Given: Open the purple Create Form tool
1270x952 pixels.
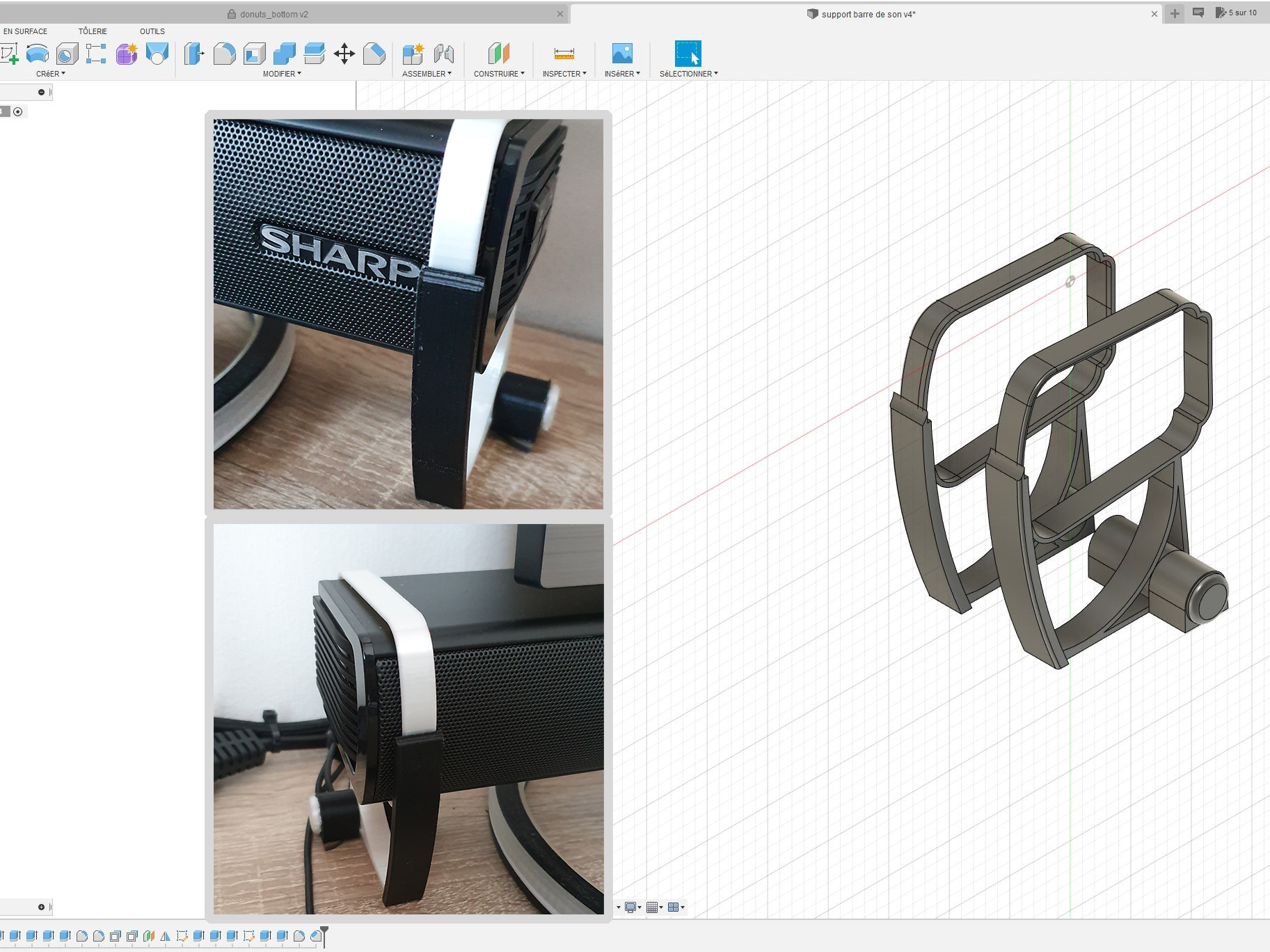Looking at the screenshot, I should point(127,54).
